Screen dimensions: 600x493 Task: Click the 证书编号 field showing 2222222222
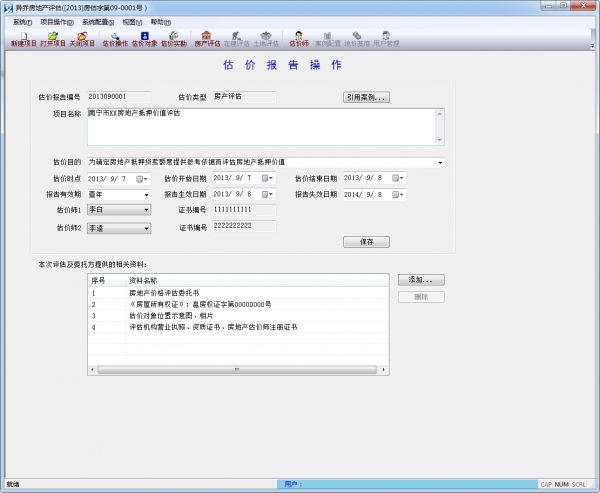click(244, 226)
